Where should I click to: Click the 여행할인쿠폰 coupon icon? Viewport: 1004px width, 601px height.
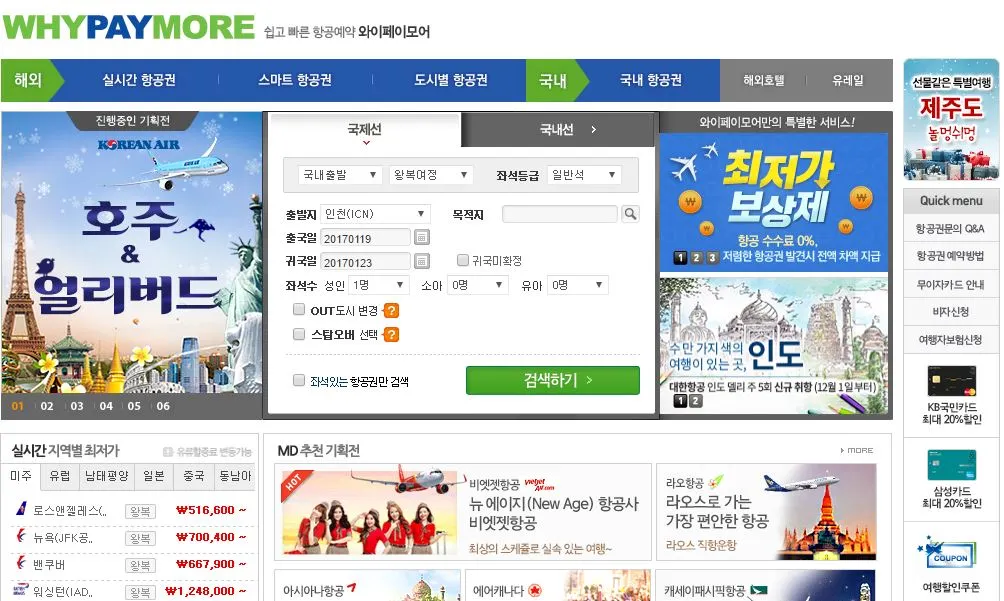coord(951,554)
